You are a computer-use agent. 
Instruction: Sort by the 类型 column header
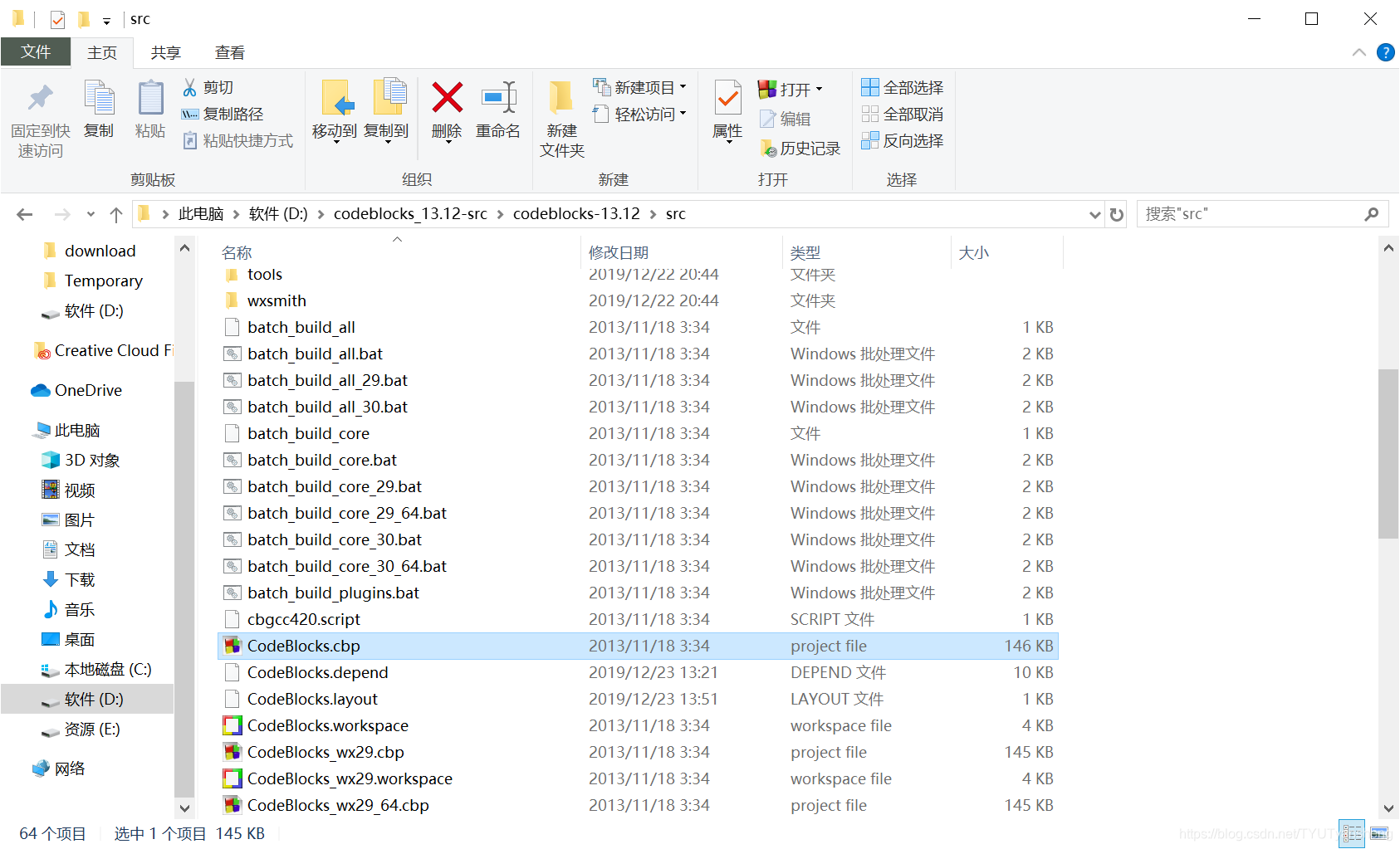click(x=805, y=252)
